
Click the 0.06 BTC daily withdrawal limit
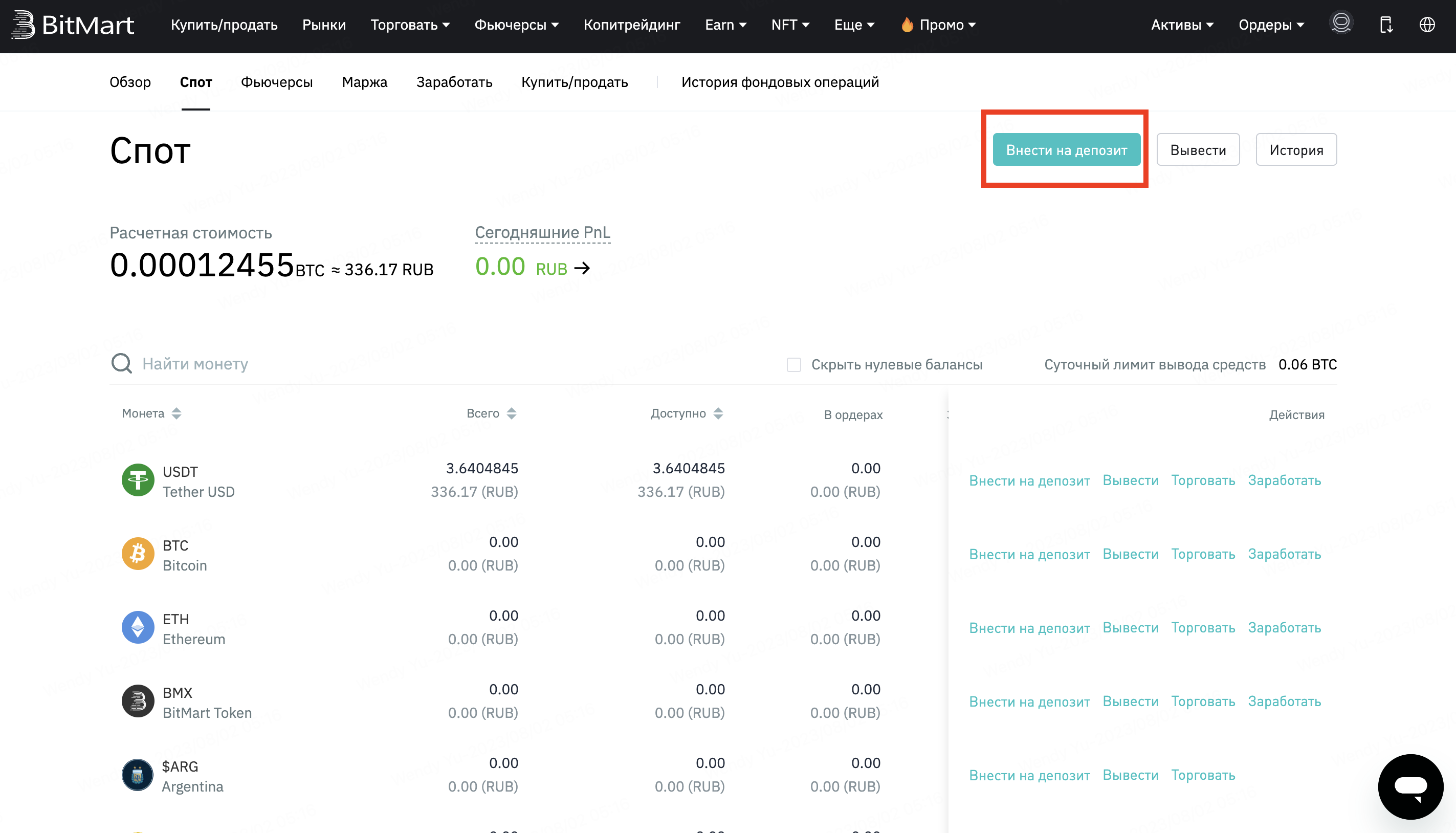[x=1307, y=364]
